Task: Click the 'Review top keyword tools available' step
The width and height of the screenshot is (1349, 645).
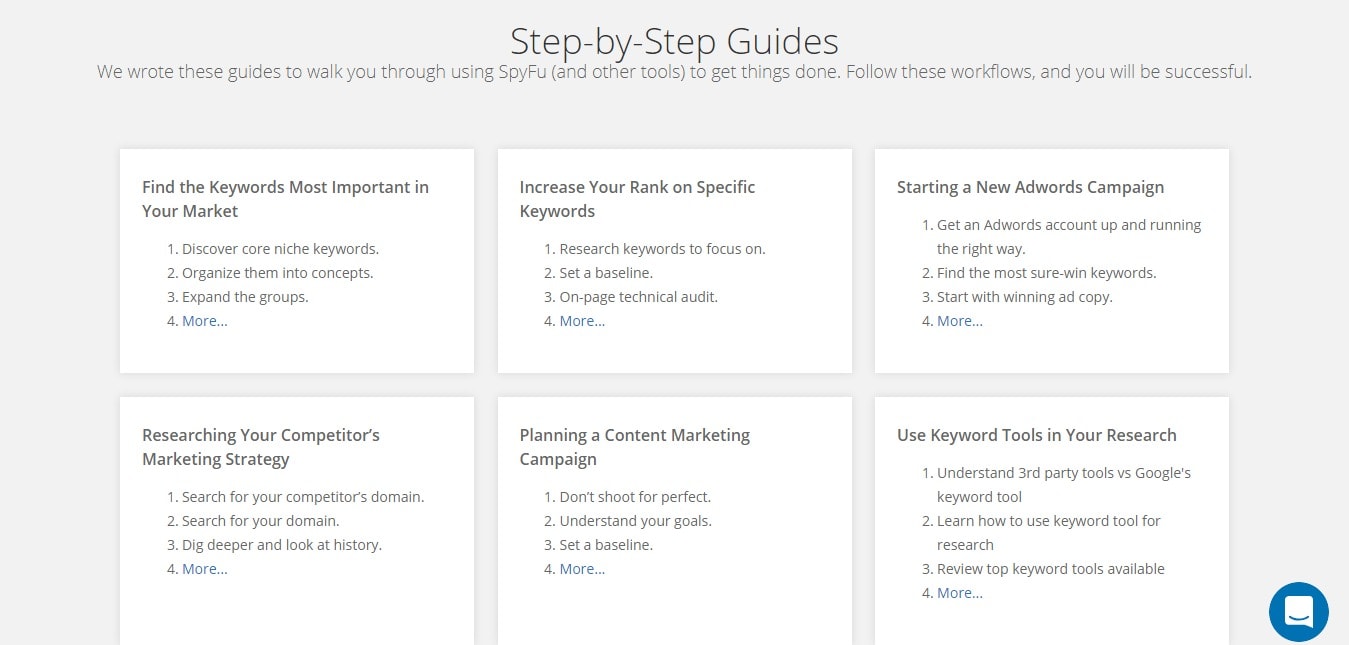Action: coord(1051,569)
